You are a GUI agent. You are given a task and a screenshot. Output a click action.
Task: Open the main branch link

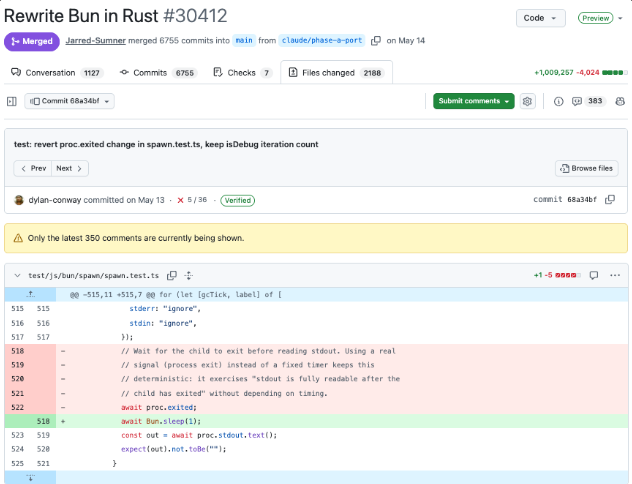click(x=244, y=41)
